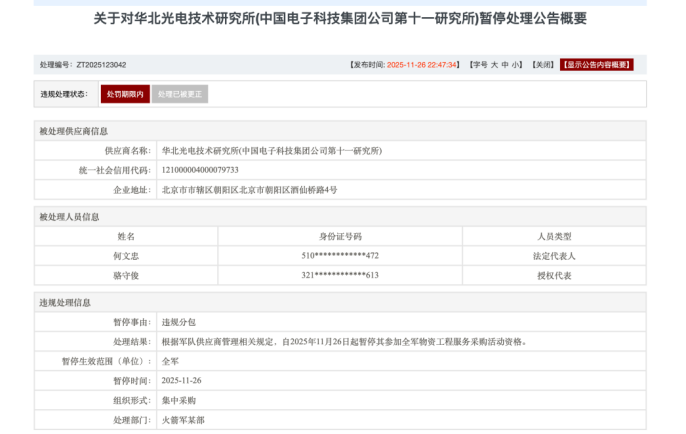Click the name 何文忠 in the personnel table
This screenshot has width=686, height=434.
point(126,256)
